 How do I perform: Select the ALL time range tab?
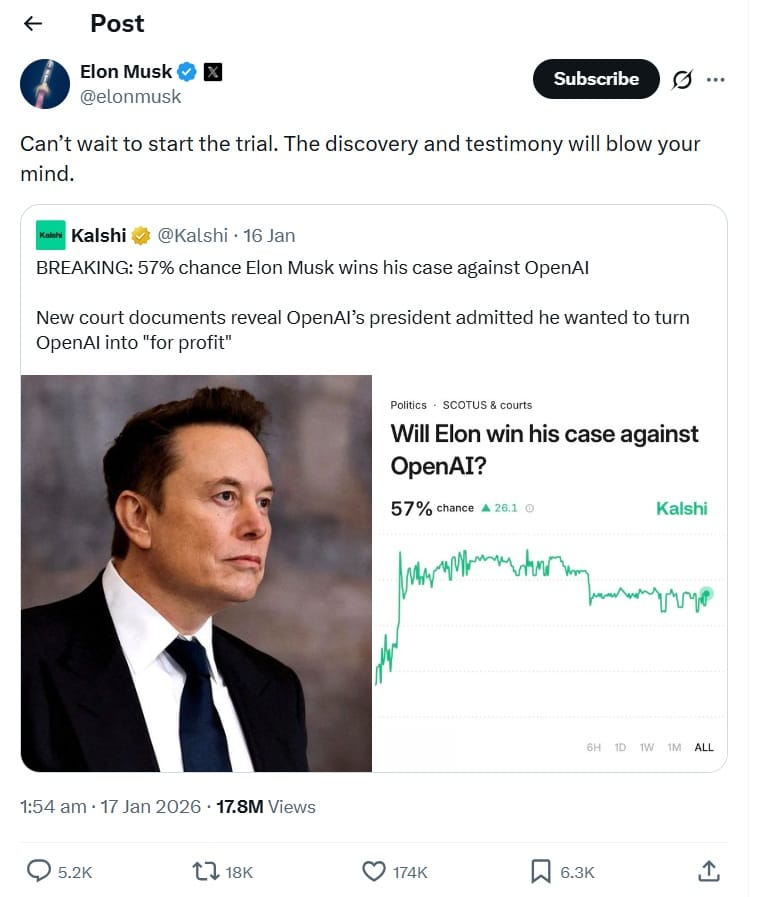[704, 747]
